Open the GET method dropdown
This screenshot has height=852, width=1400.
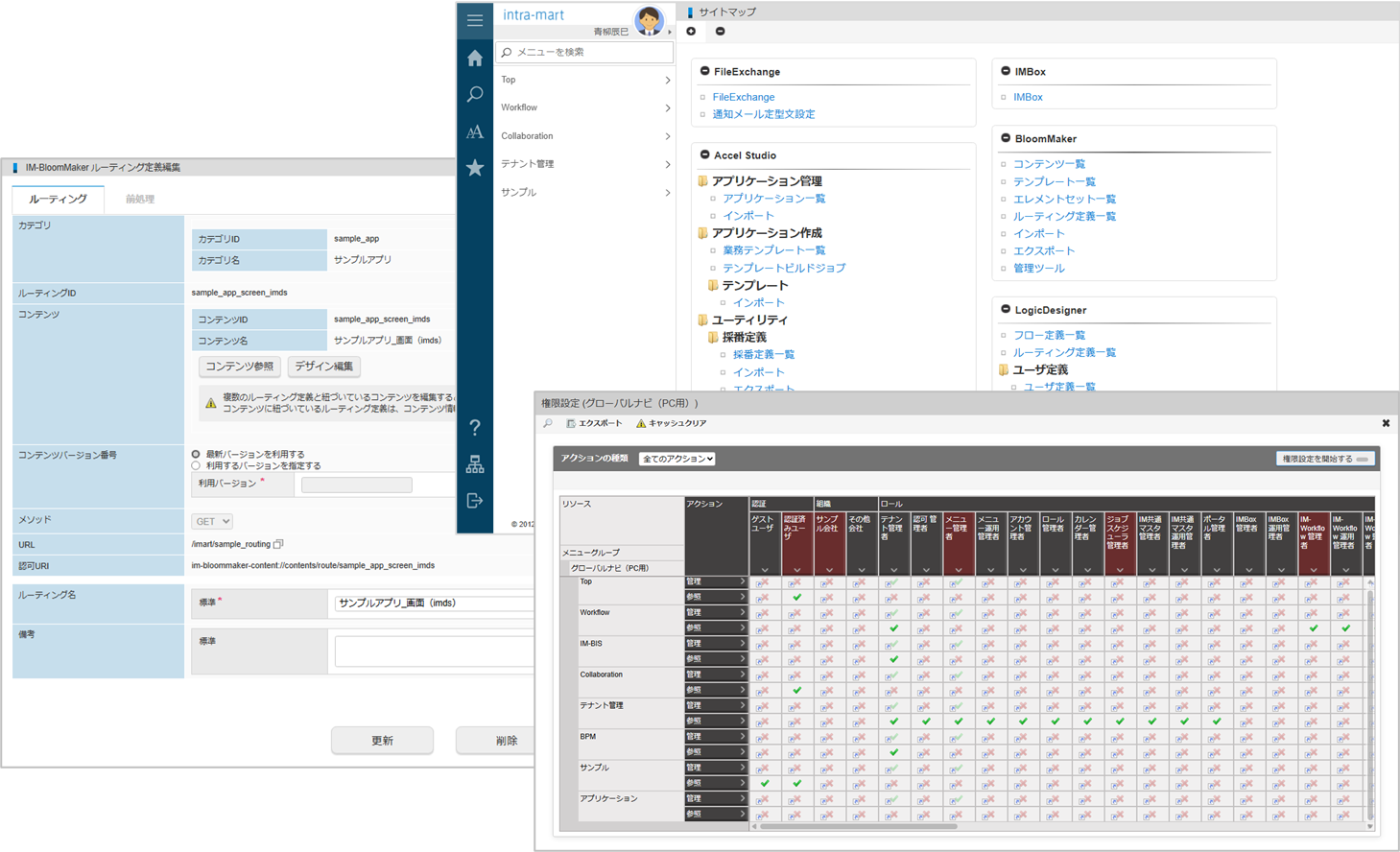point(212,521)
